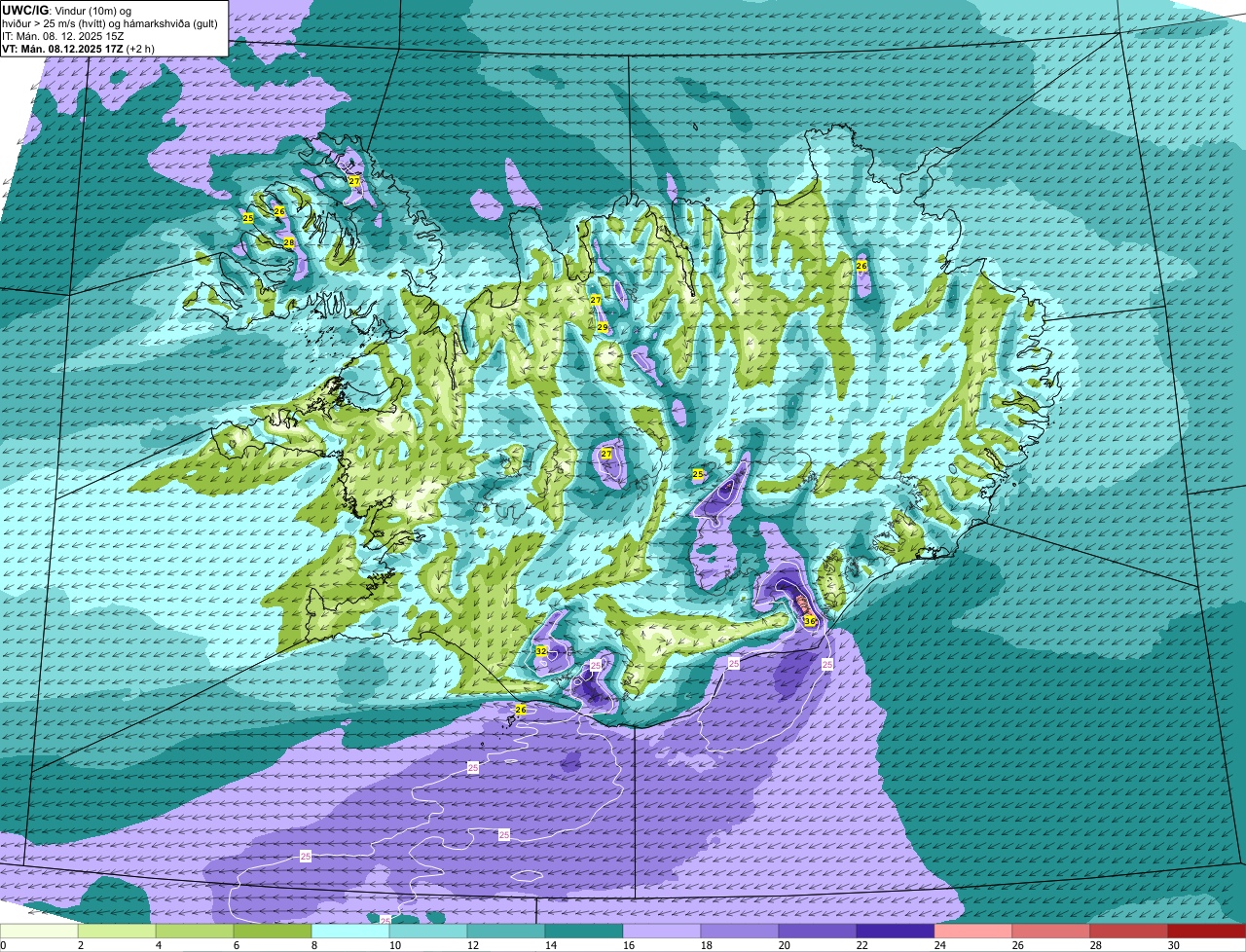Click the legend tick label 24
This screenshot has width=1246, height=952.
tap(938, 945)
